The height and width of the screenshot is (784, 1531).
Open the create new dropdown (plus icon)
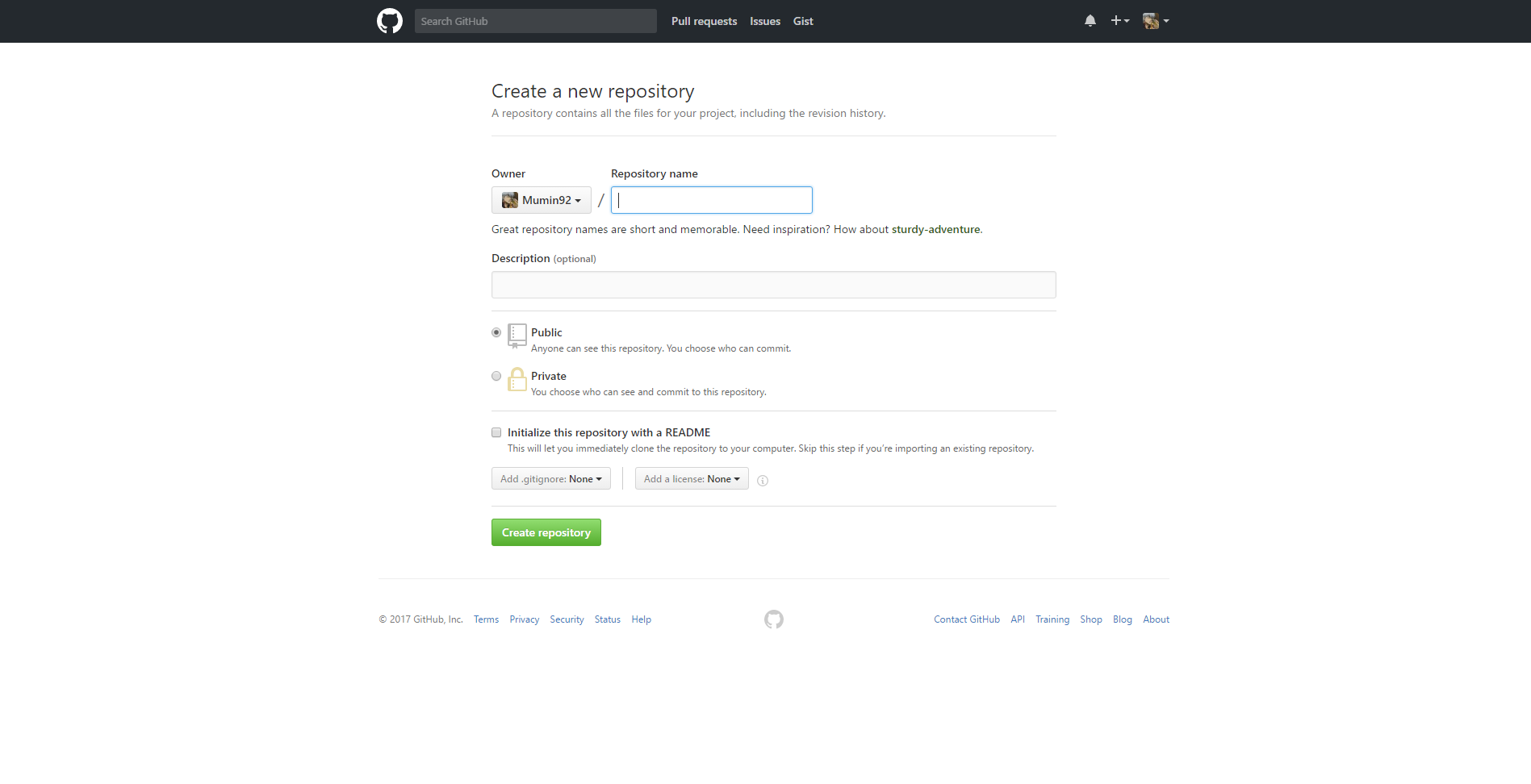point(1119,20)
